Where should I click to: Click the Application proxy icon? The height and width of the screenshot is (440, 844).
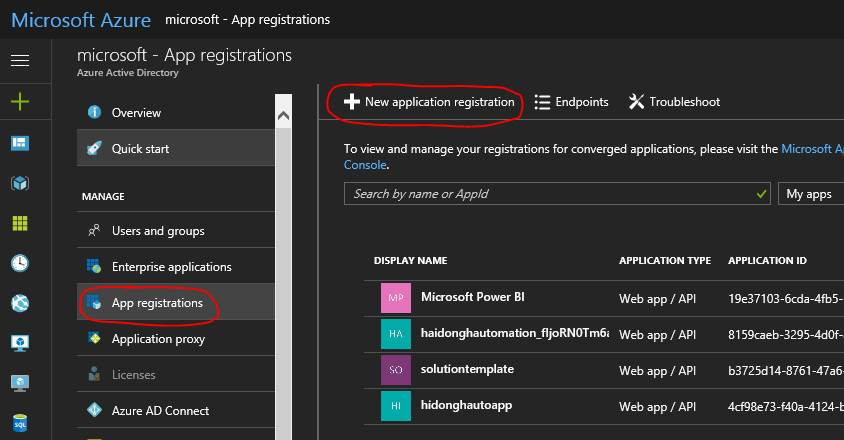coord(94,338)
